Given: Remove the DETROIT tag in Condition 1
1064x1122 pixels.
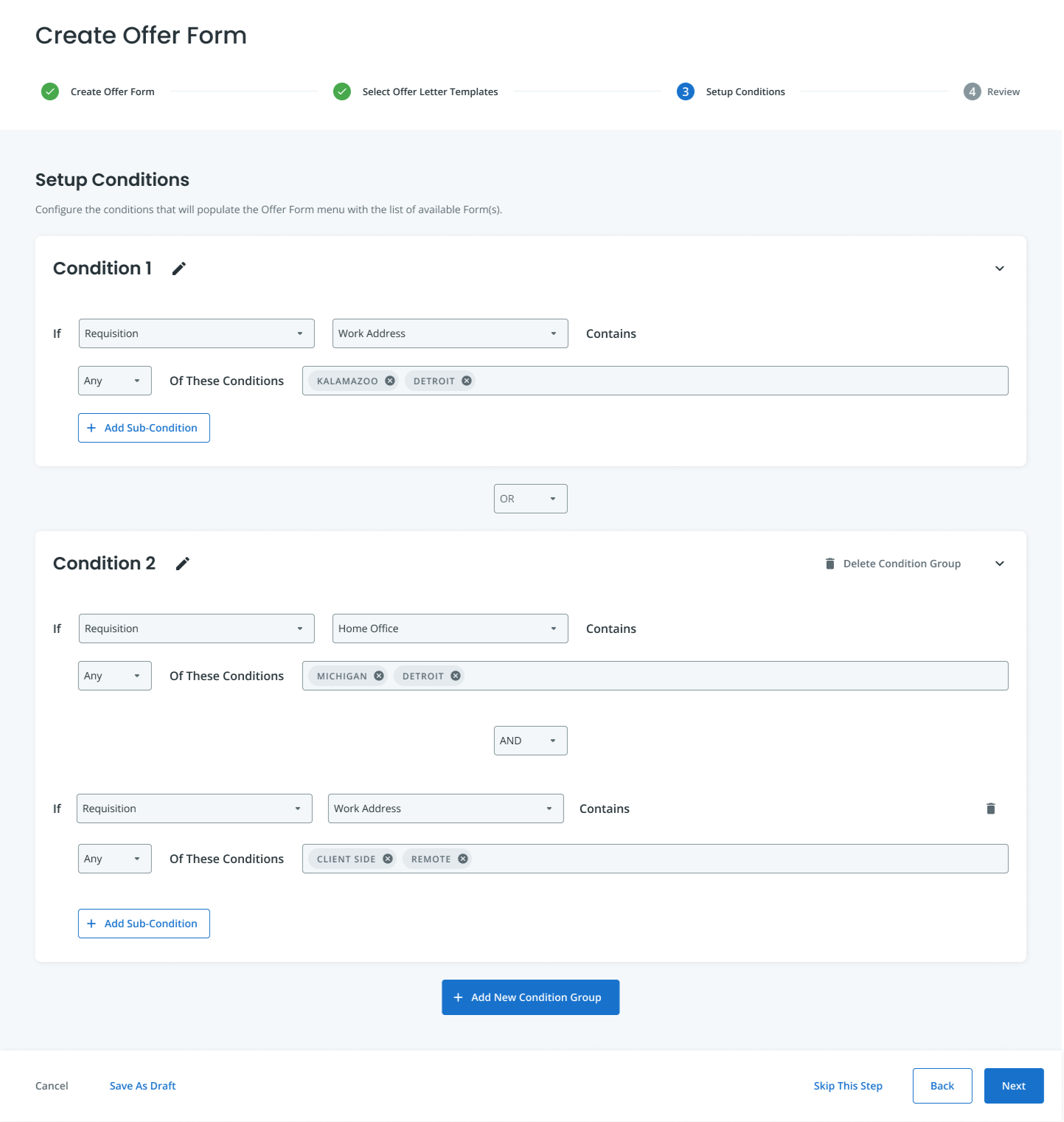Looking at the screenshot, I should click(x=466, y=380).
